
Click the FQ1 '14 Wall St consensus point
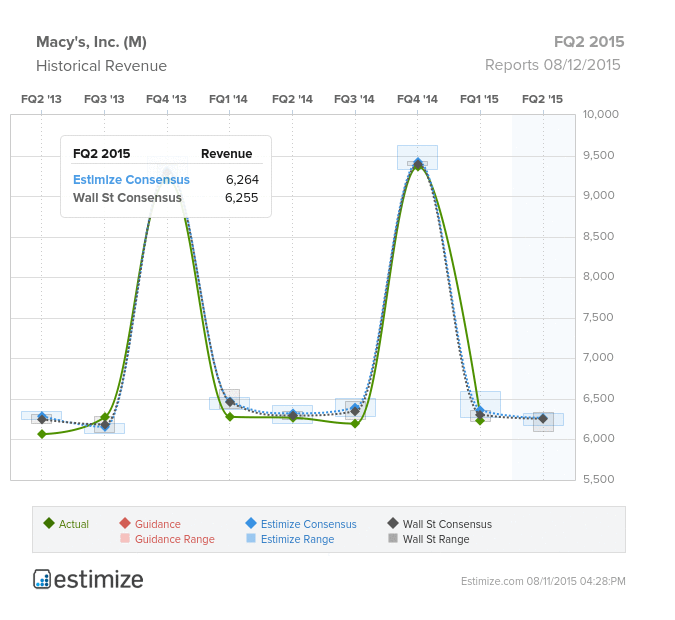230,402
